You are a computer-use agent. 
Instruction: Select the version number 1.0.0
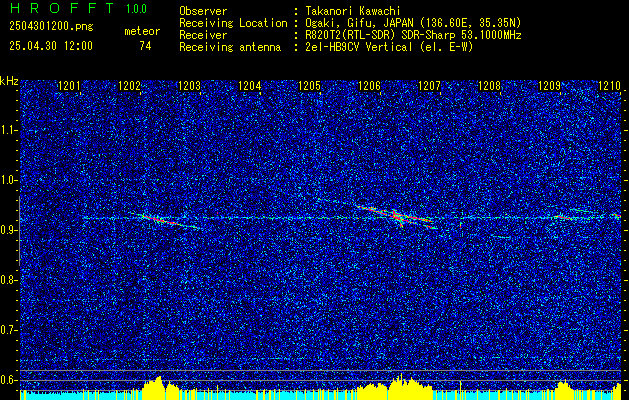tap(136, 9)
